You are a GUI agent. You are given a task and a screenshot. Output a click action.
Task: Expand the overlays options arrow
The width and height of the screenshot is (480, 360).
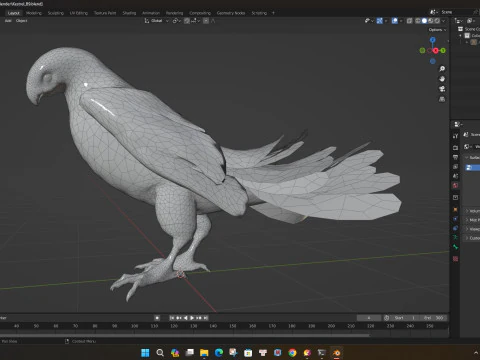click(401, 21)
